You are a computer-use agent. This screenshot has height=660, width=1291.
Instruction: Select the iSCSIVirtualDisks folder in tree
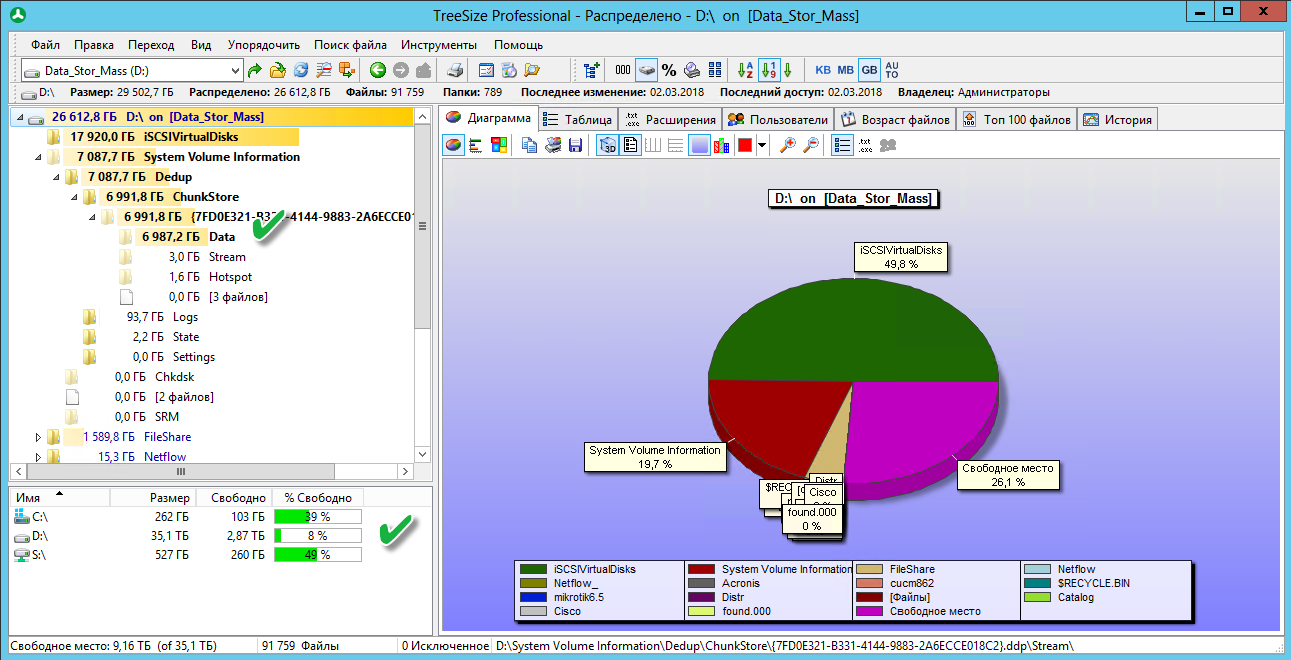[x=190, y=137]
